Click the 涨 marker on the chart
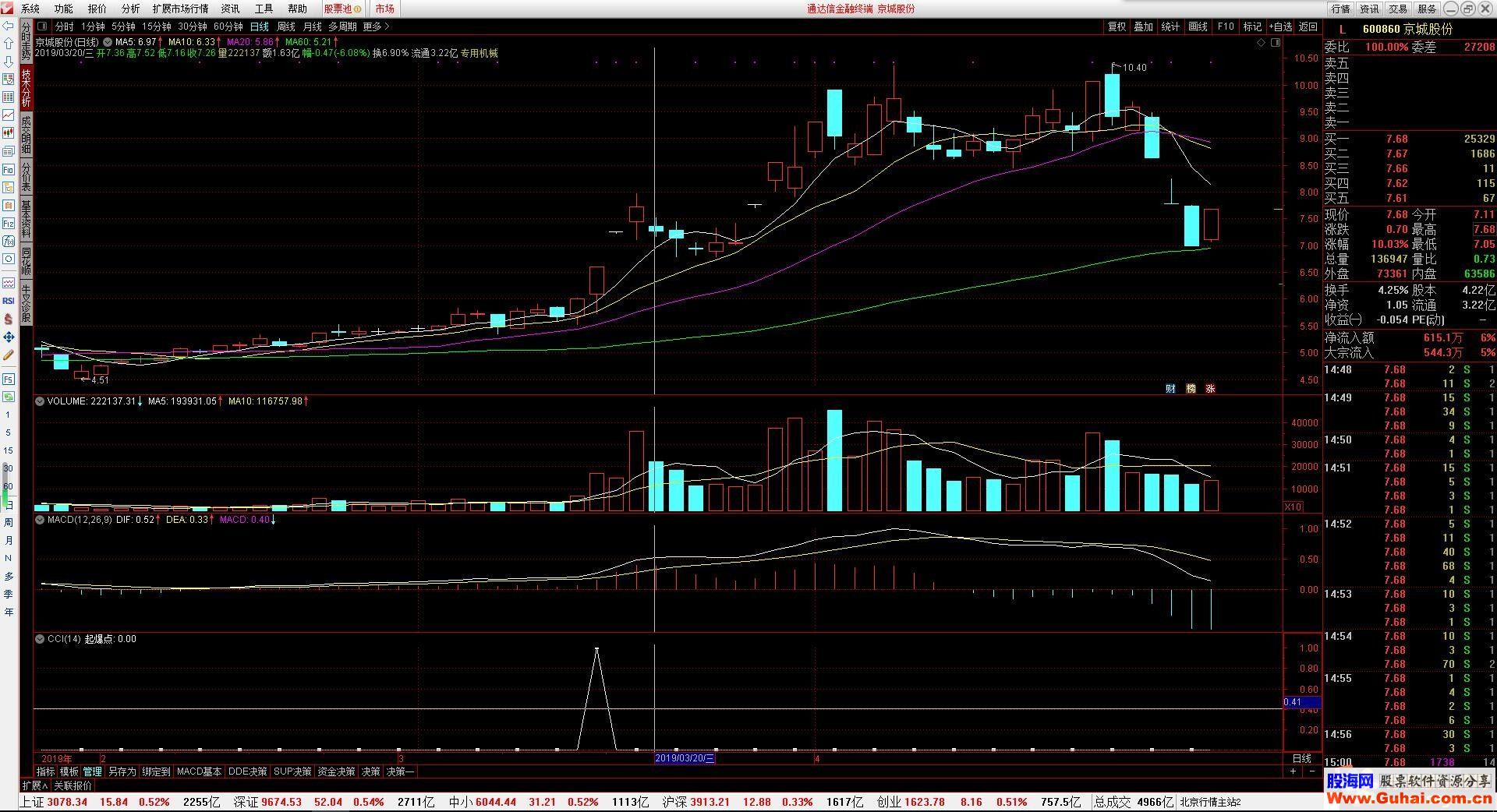Image resolution: width=1497 pixels, height=812 pixels. click(1210, 388)
